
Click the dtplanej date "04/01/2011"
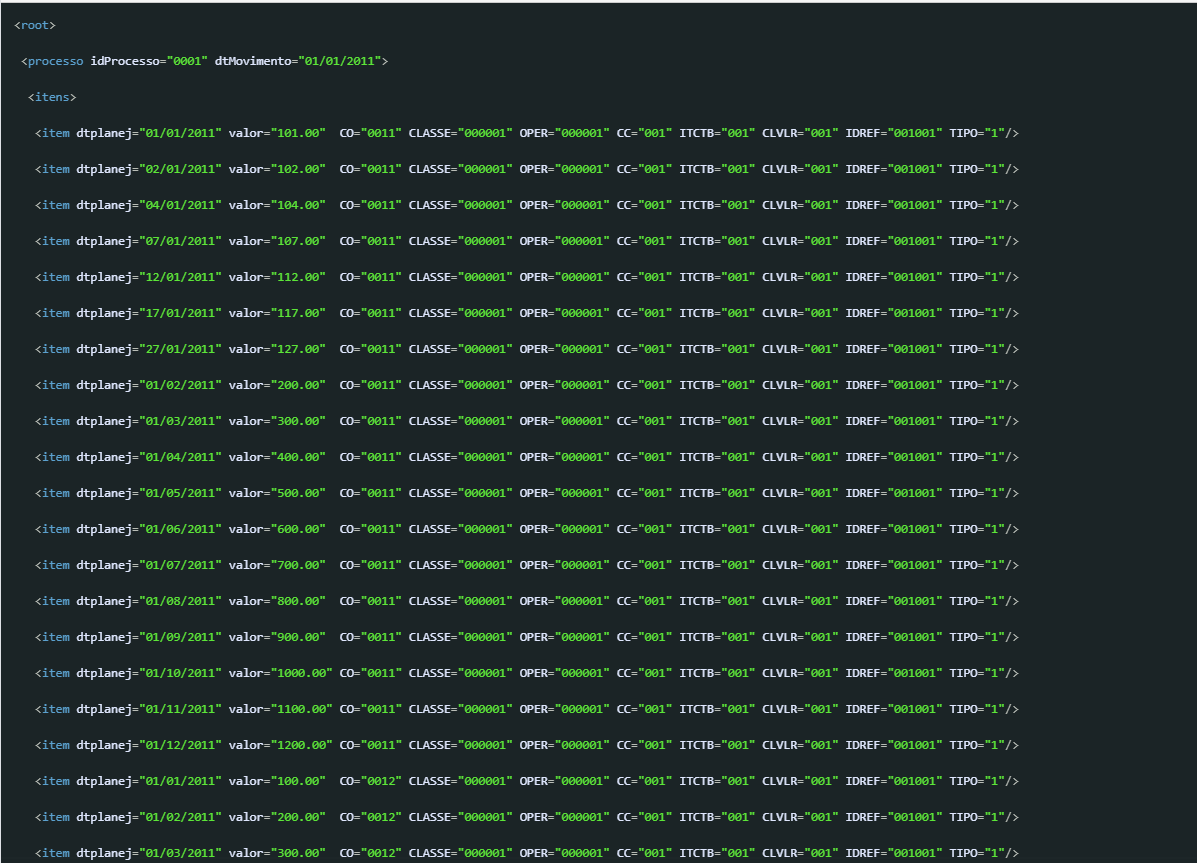point(181,205)
